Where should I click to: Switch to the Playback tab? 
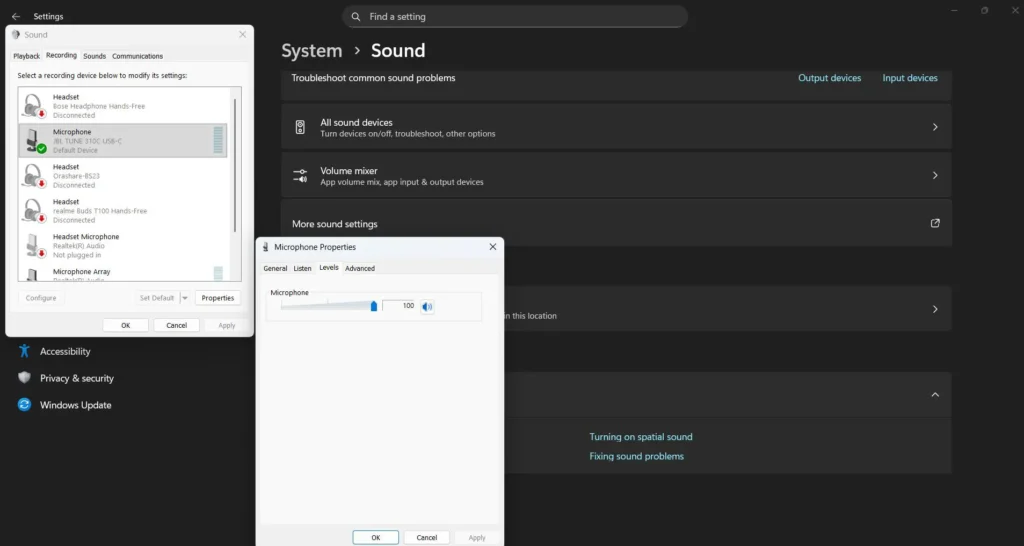click(x=27, y=56)
